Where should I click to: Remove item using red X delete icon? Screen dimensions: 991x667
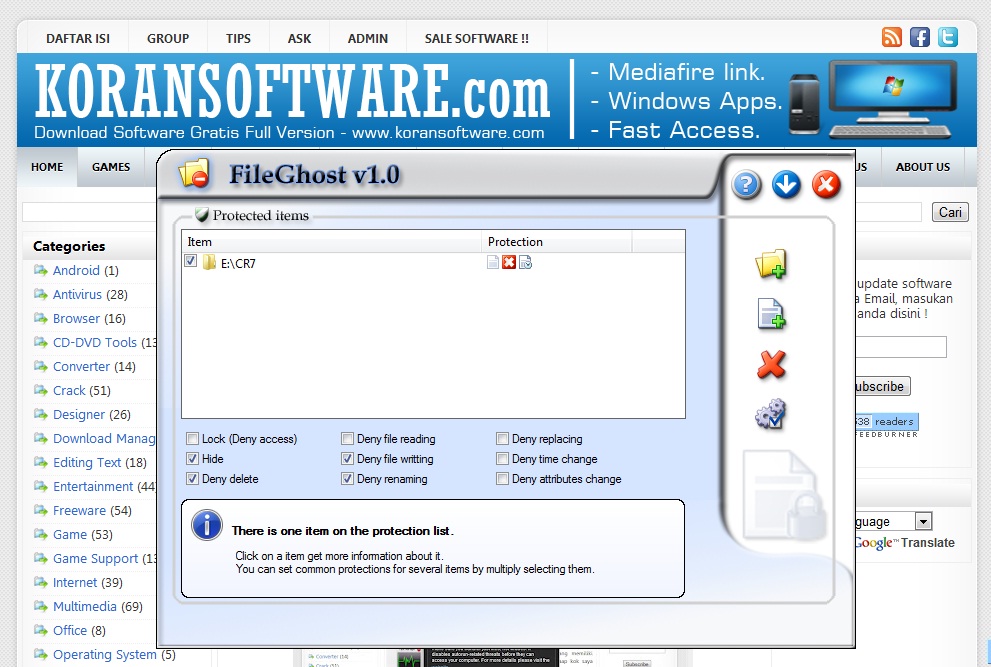coord(771,365)
